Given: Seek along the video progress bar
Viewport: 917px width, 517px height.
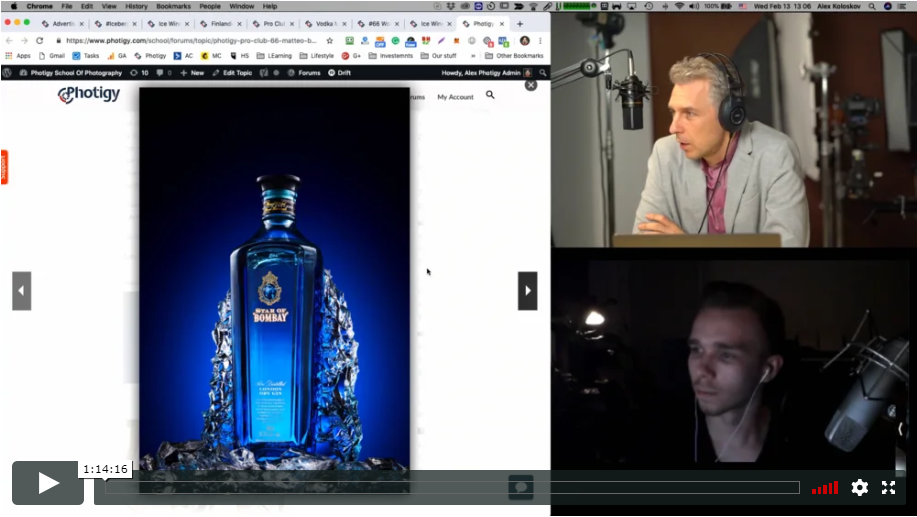Looking at the screenshot, I should click(x=452, y=487).
